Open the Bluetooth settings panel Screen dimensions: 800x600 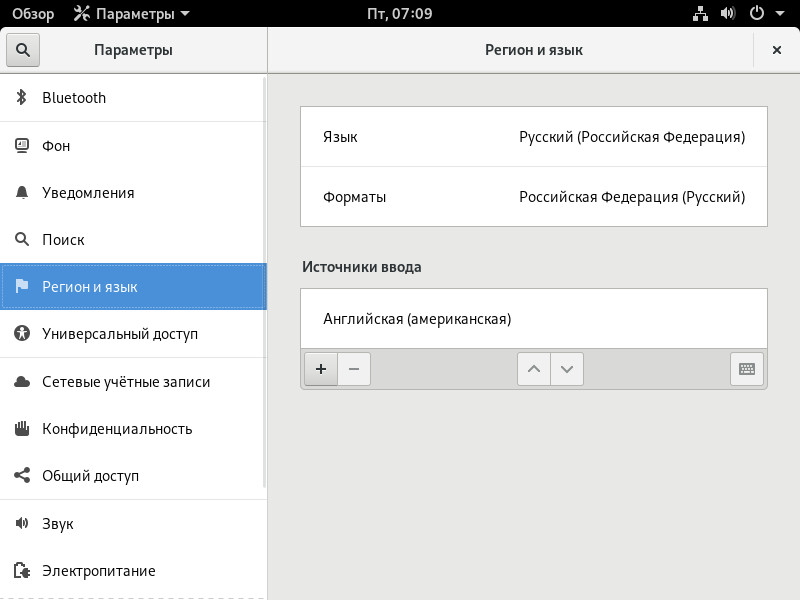pyautogui.click(x=133, y=97)
